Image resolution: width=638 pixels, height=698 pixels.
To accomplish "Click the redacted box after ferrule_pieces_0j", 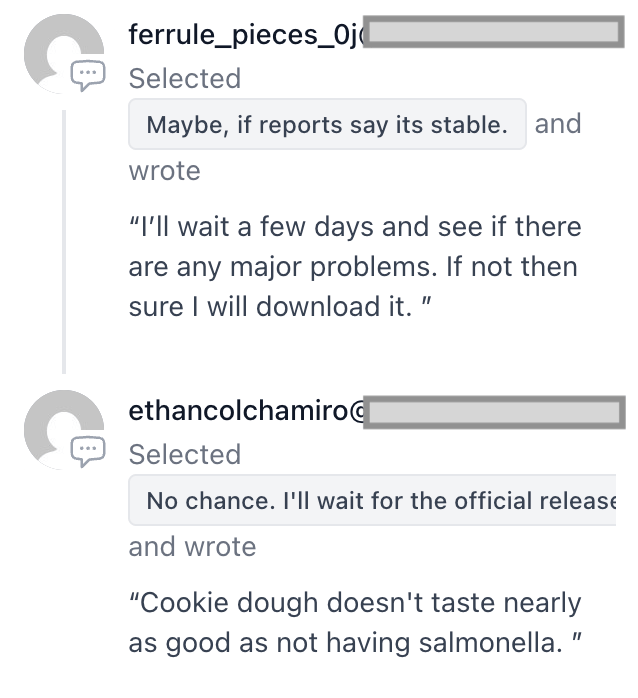I will [494, 32].
